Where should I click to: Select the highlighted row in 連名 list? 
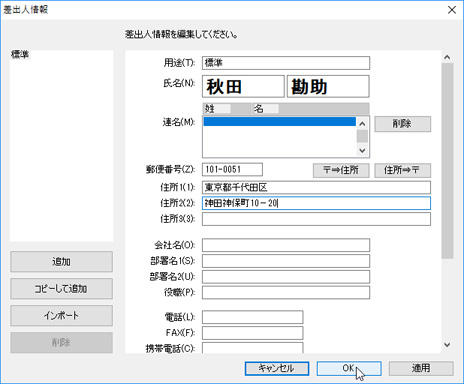pyautogui.click(x=279, y=122)
